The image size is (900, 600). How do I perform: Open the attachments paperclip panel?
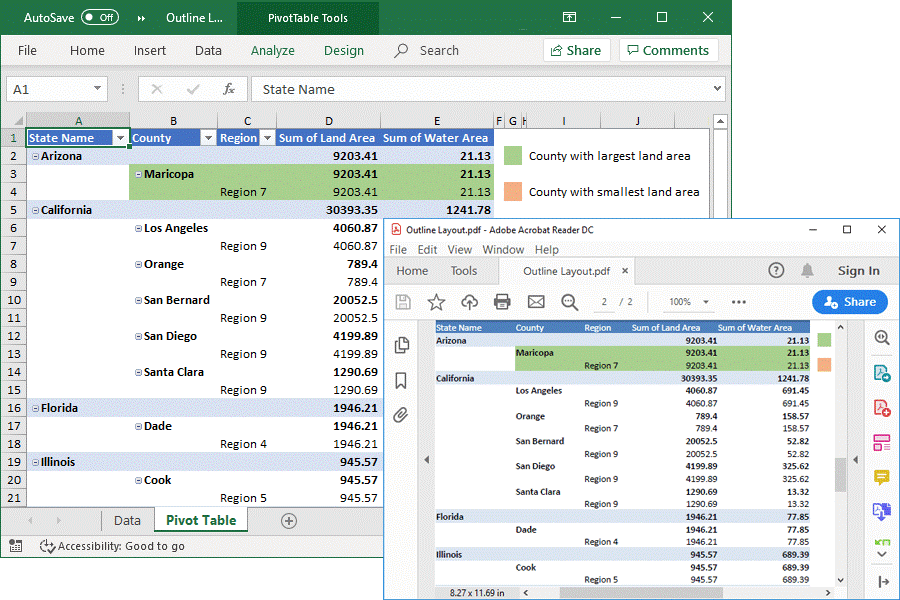402,414
